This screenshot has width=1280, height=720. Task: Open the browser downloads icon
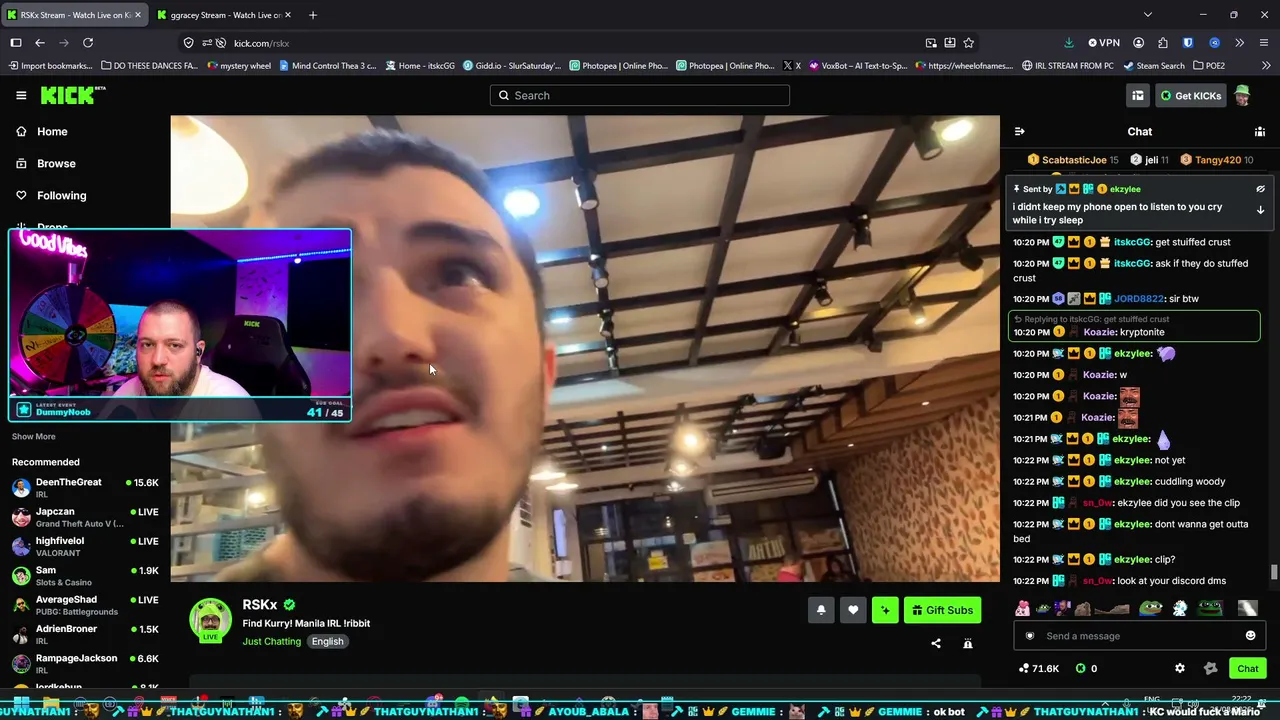(1069, 43)
